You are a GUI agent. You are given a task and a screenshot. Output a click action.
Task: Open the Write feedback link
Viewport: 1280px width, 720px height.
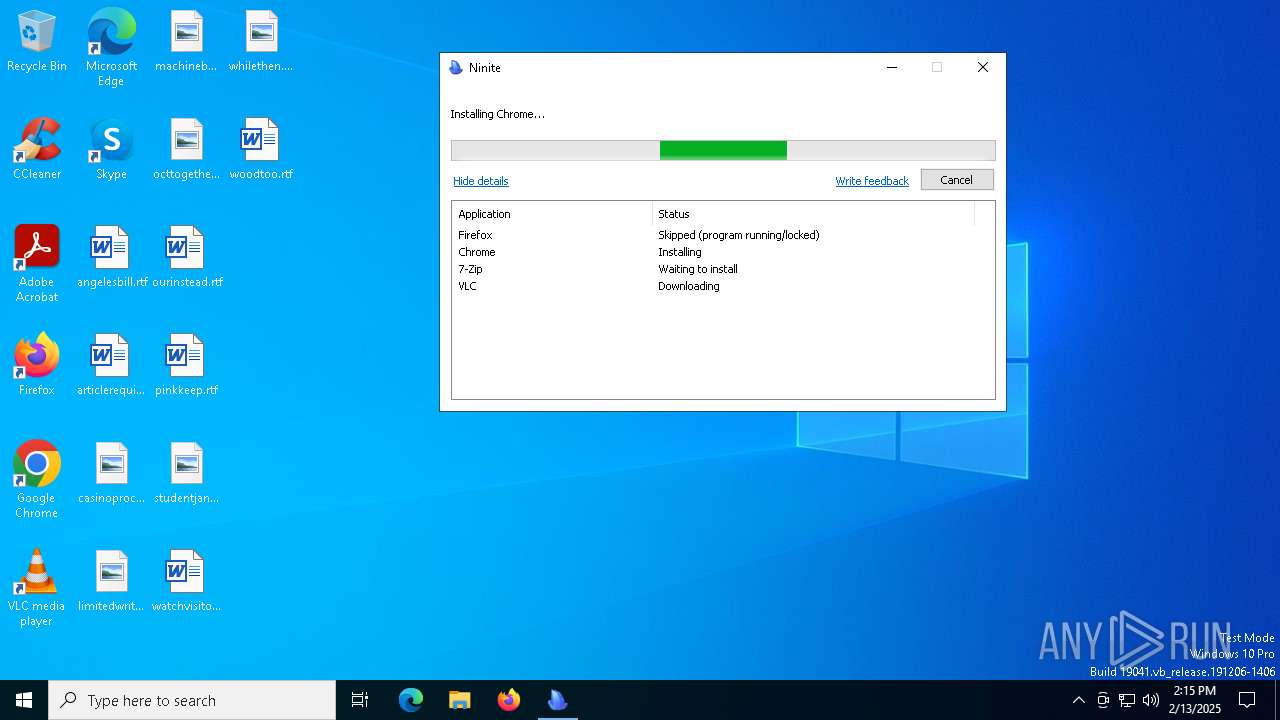coord(872,181)
